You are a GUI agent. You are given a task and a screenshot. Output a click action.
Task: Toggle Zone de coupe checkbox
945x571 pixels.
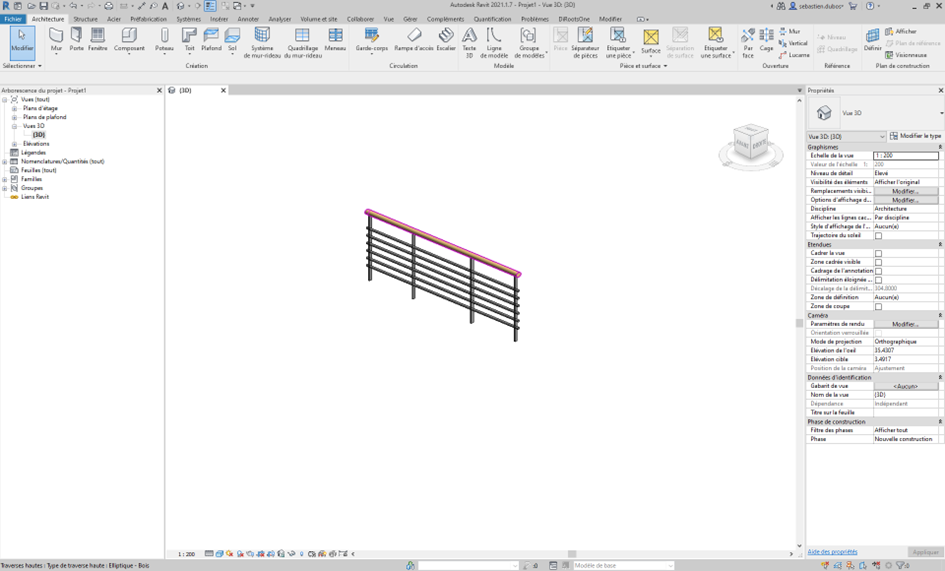click(878, 307)
